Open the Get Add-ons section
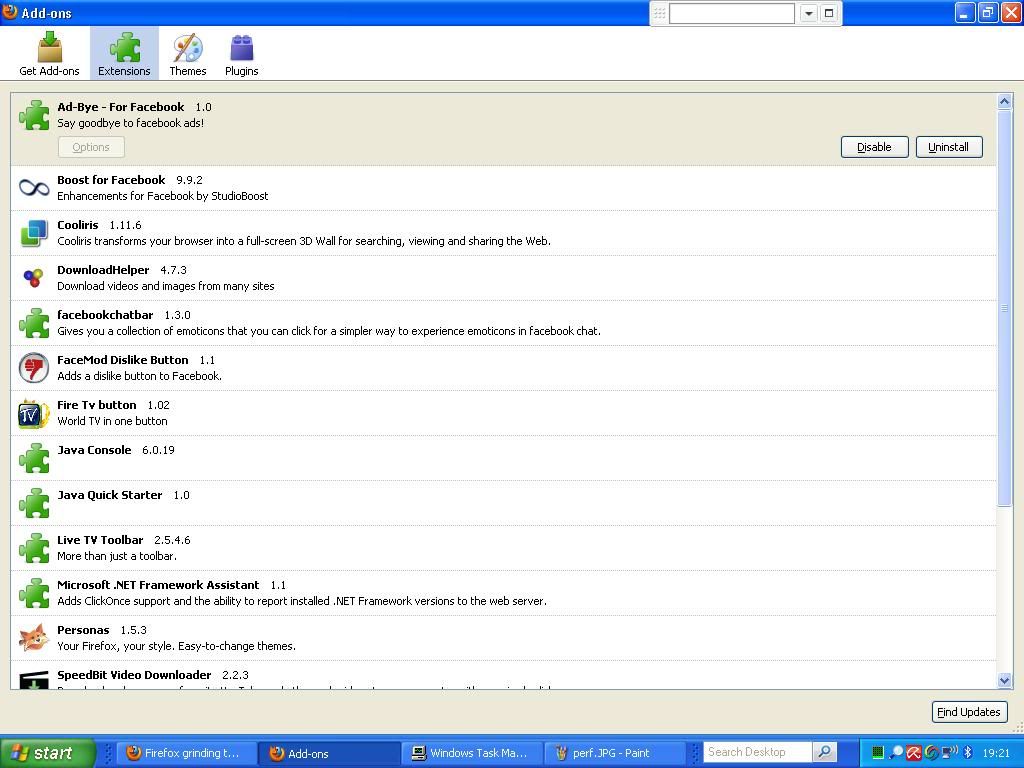The height and width of the screenshot is (768, 1024). tap(49, 54)
